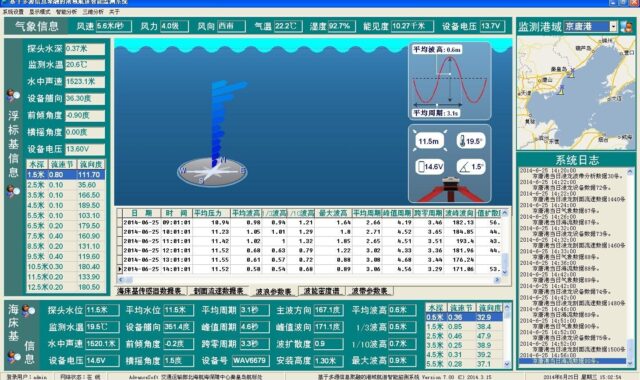
Task: Click the buoy 探头水深 field 0.37米
Action: click(x=85, y=49)
